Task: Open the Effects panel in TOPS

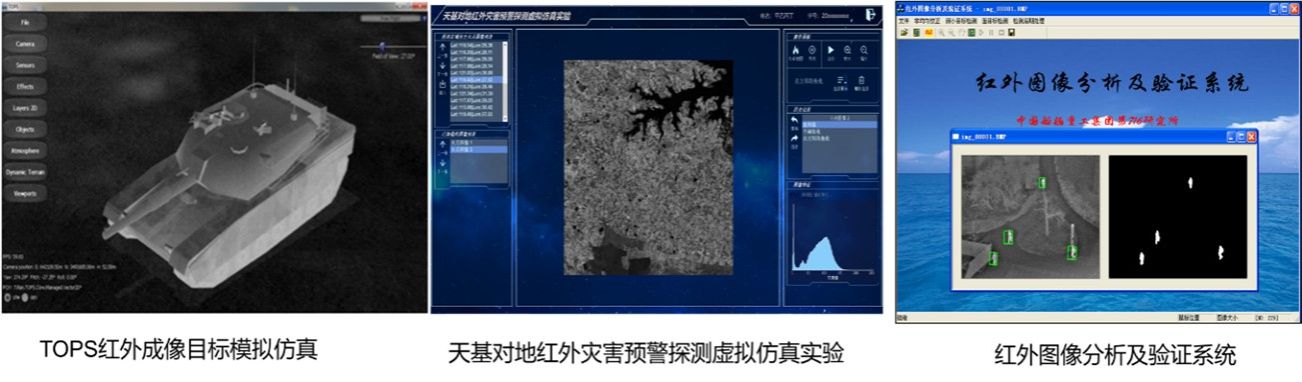Action: [24, 87]
